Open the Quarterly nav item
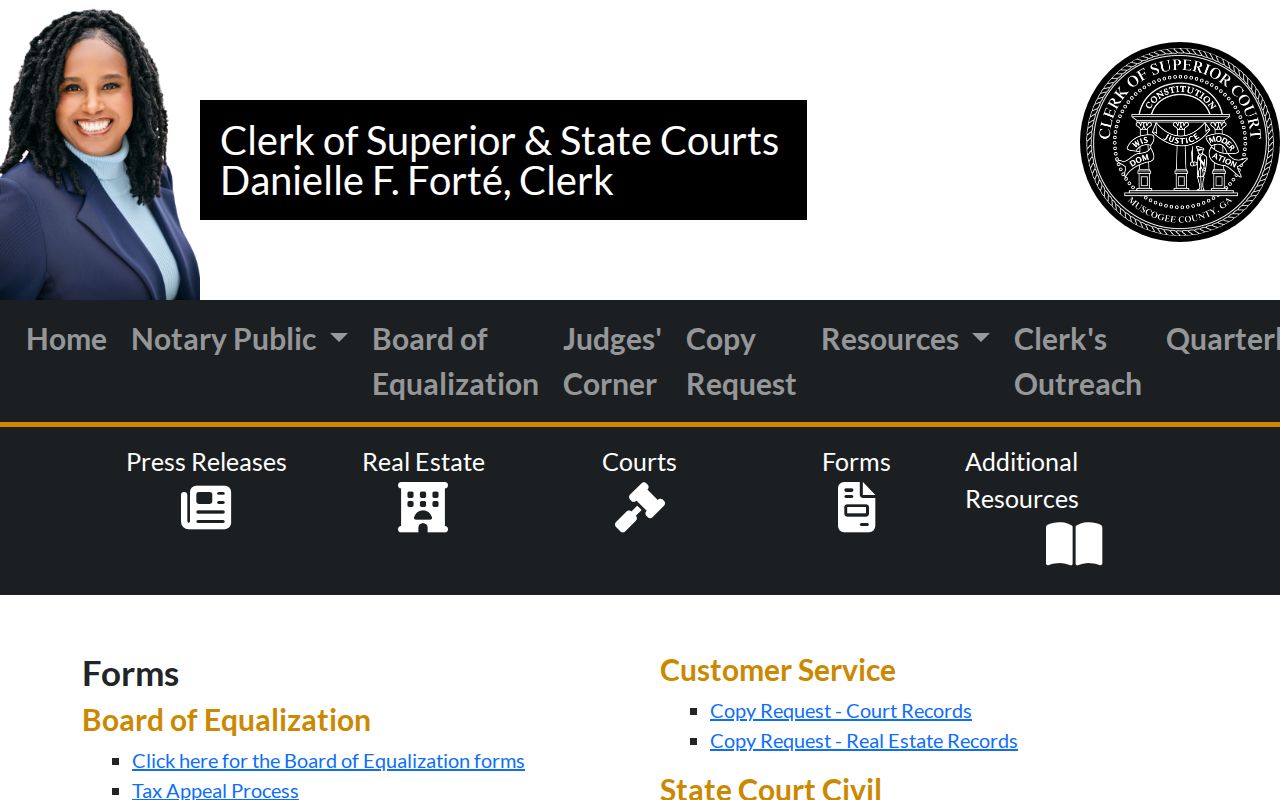1280x800 pixels. 1223,339
